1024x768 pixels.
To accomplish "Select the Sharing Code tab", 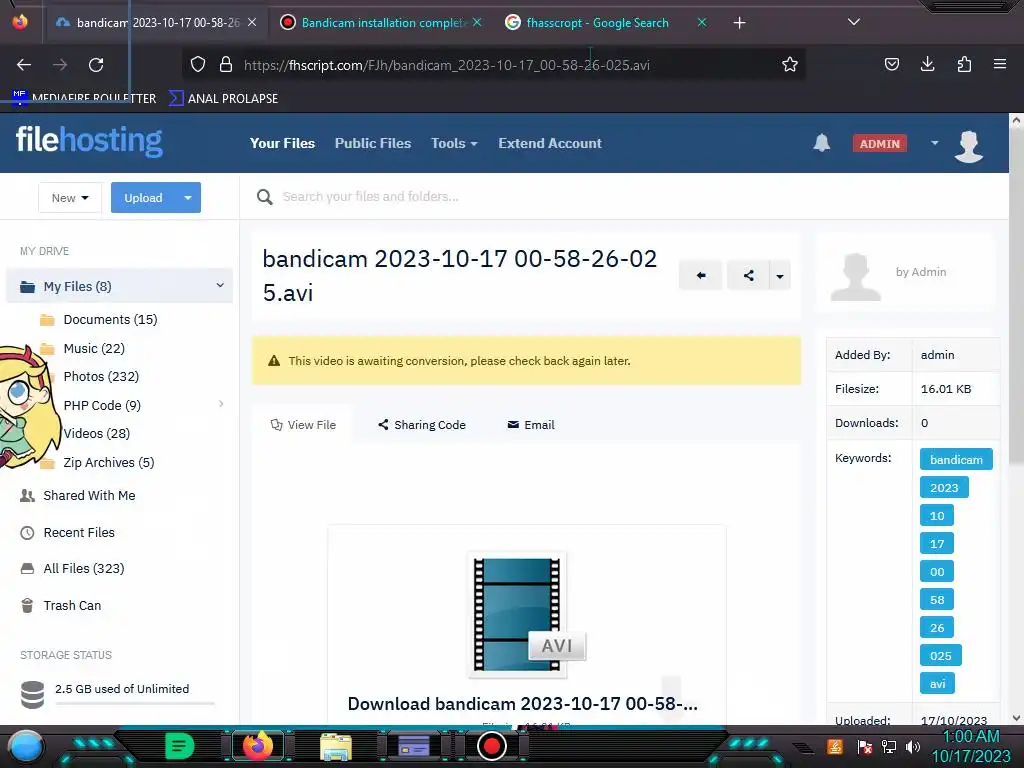I will [422, 424].
